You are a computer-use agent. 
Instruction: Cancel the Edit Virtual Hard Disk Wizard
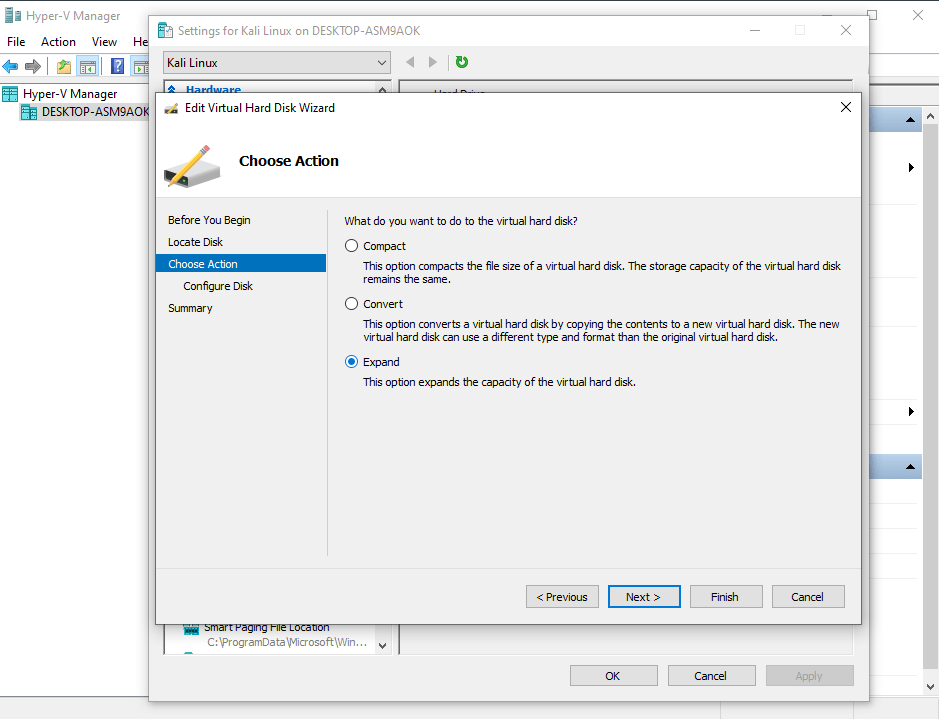point(808,597)
